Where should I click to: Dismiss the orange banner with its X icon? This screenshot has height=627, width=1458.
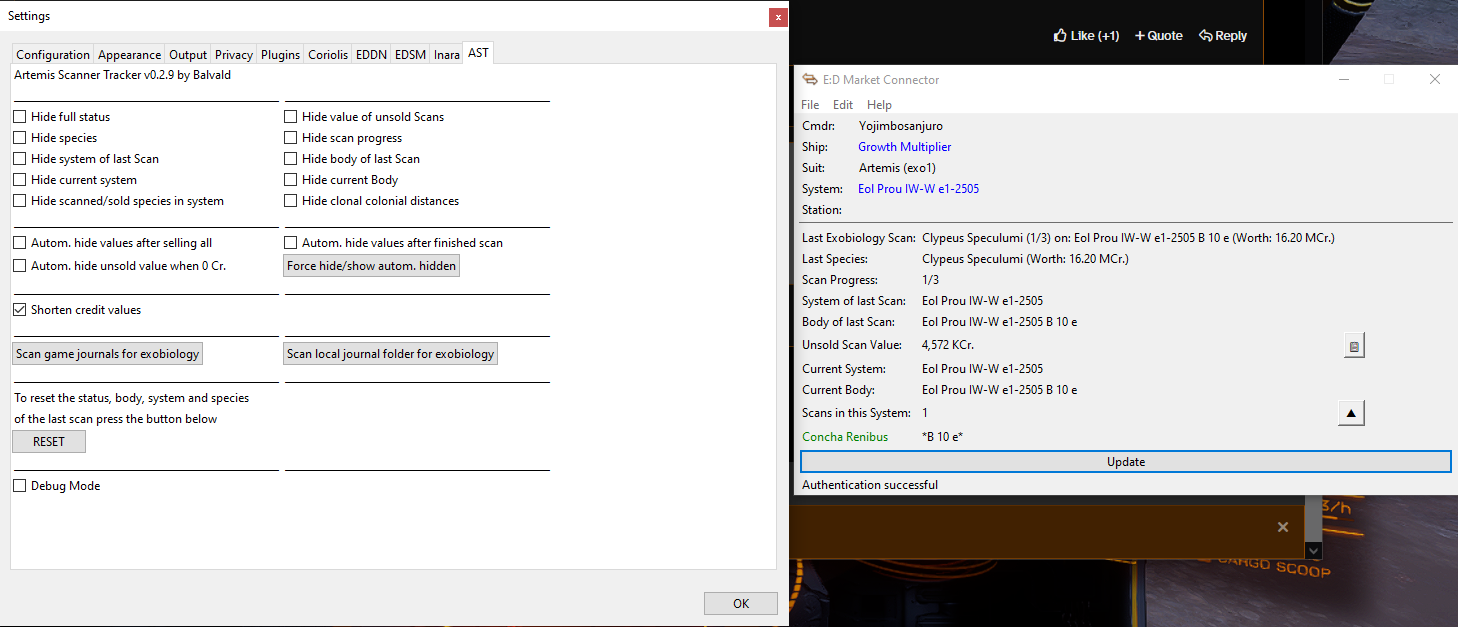1283,527
